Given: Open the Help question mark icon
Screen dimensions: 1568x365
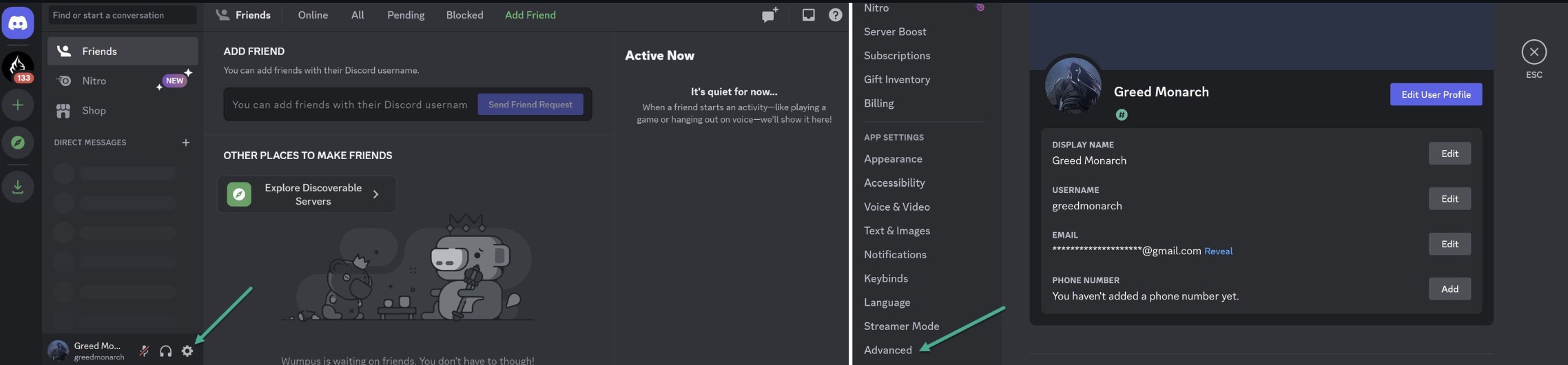Looking at the screenshot, I should coord(835,14).
